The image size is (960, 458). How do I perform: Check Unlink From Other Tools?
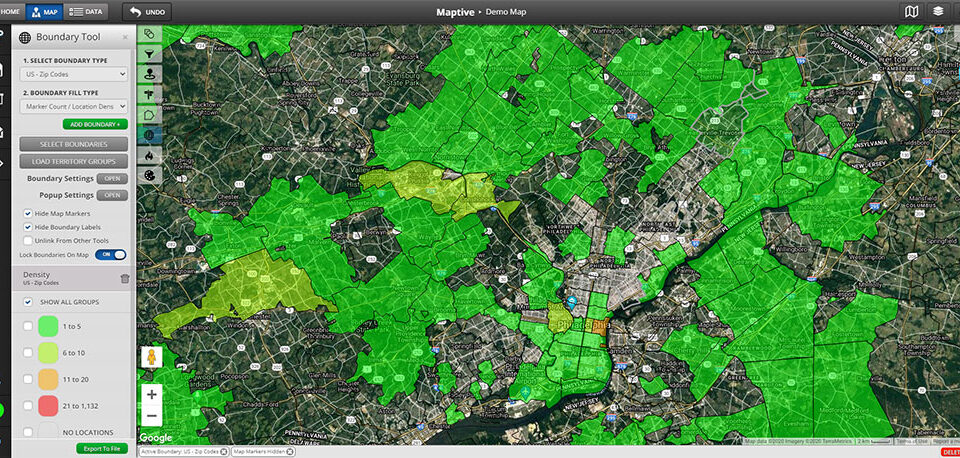pyautogui.click(x=28, y=241)
